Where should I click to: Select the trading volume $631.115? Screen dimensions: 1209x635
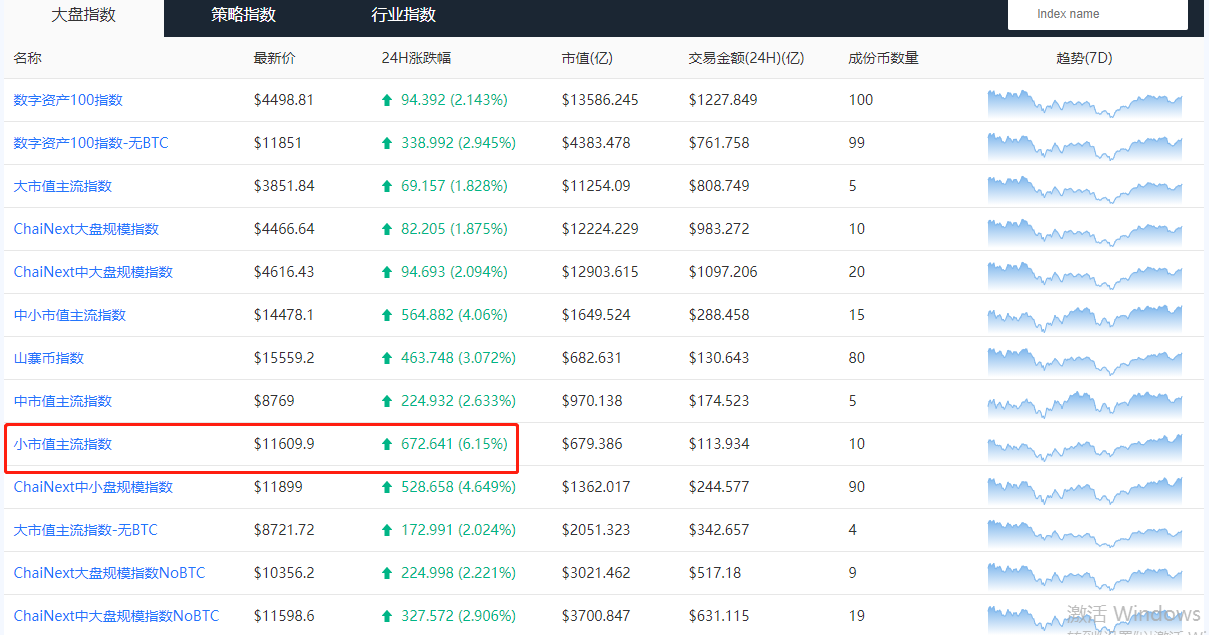point(719,616)
